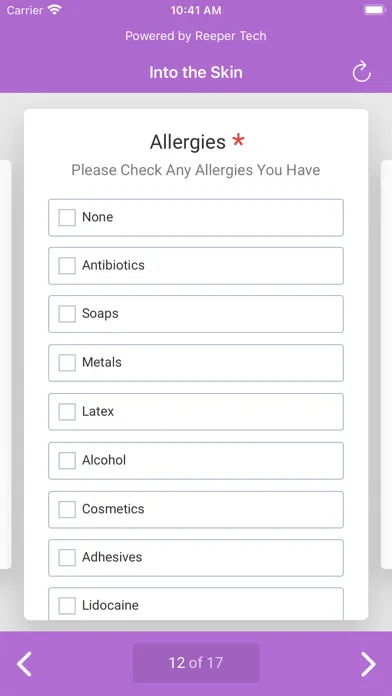Select the Adhesives allergy option
This screenshot has height=696, width=392.
[x=67, y=558]
